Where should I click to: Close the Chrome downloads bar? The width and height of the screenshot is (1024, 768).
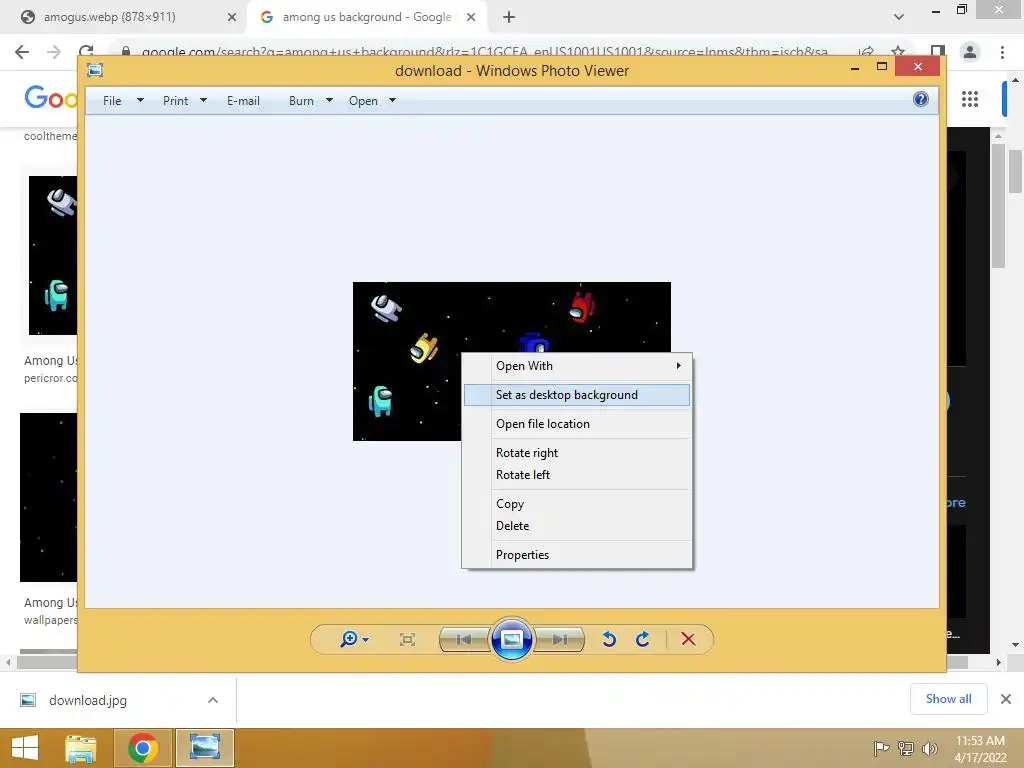coord(1006,699)
